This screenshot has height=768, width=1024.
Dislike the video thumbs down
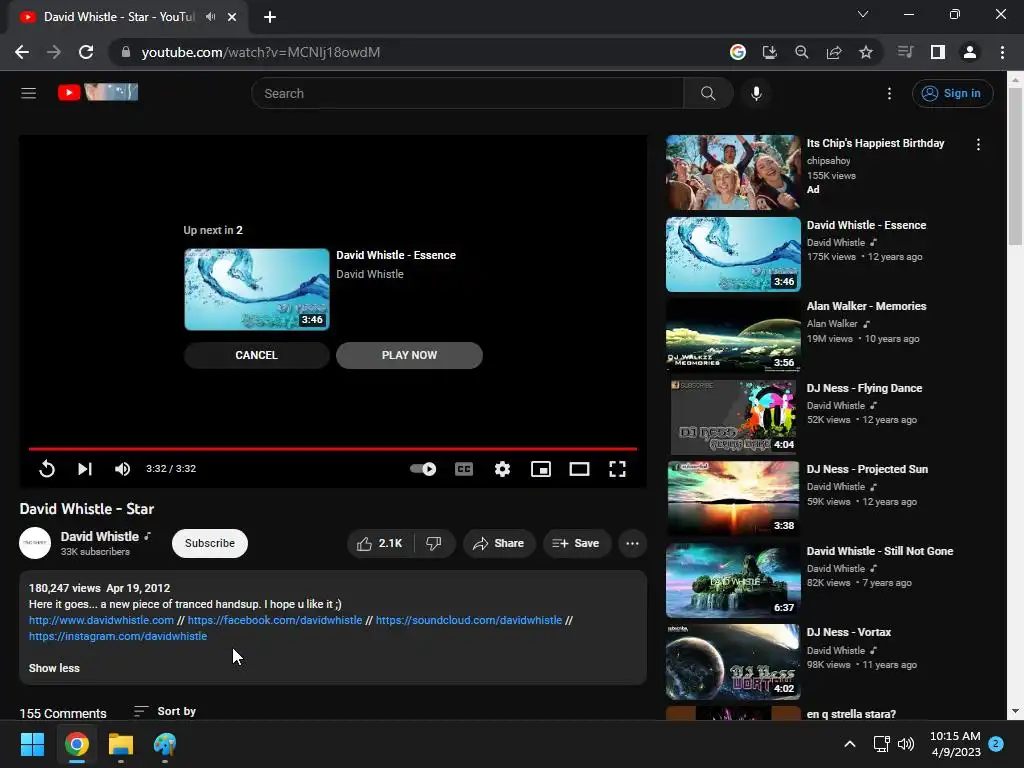434,543
